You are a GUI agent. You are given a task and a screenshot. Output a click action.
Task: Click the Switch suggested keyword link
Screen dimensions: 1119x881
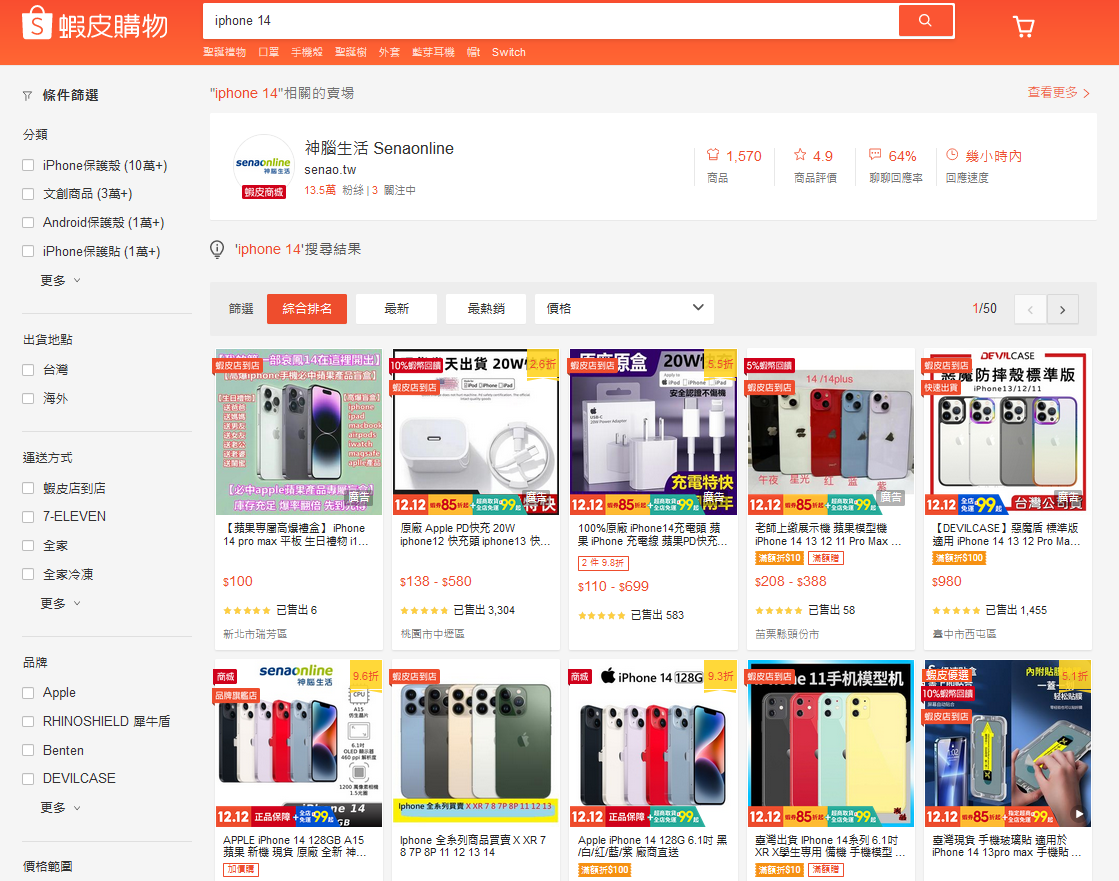[508, 52]
